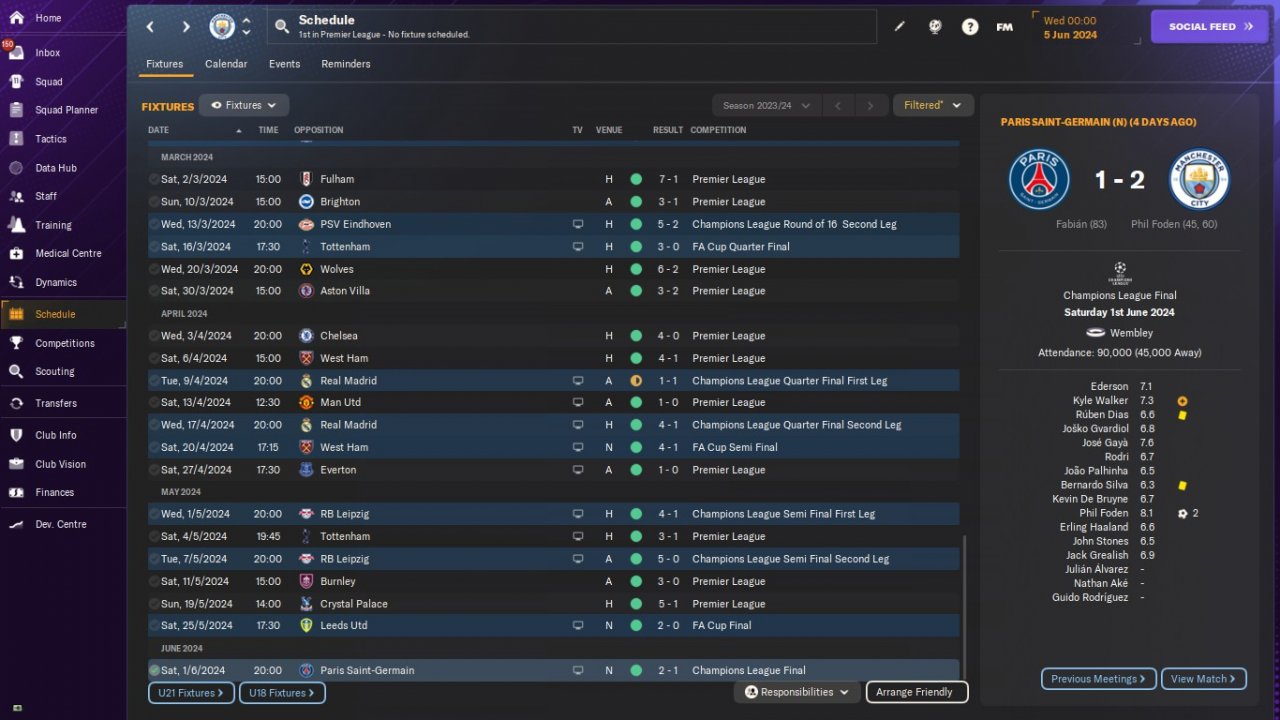This screenshot has width=1280, height=720.
Task: Open the Transfers section
Action: (x=55, y=403)
